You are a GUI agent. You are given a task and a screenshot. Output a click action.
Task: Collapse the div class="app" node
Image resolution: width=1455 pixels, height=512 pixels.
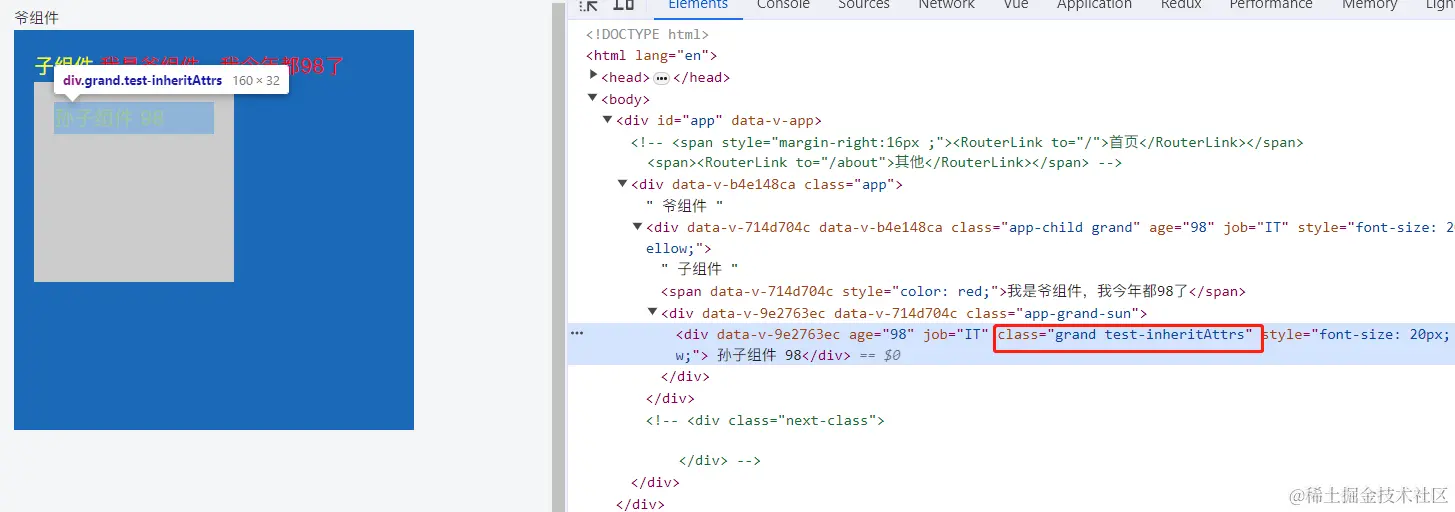(x=624, y=184)
